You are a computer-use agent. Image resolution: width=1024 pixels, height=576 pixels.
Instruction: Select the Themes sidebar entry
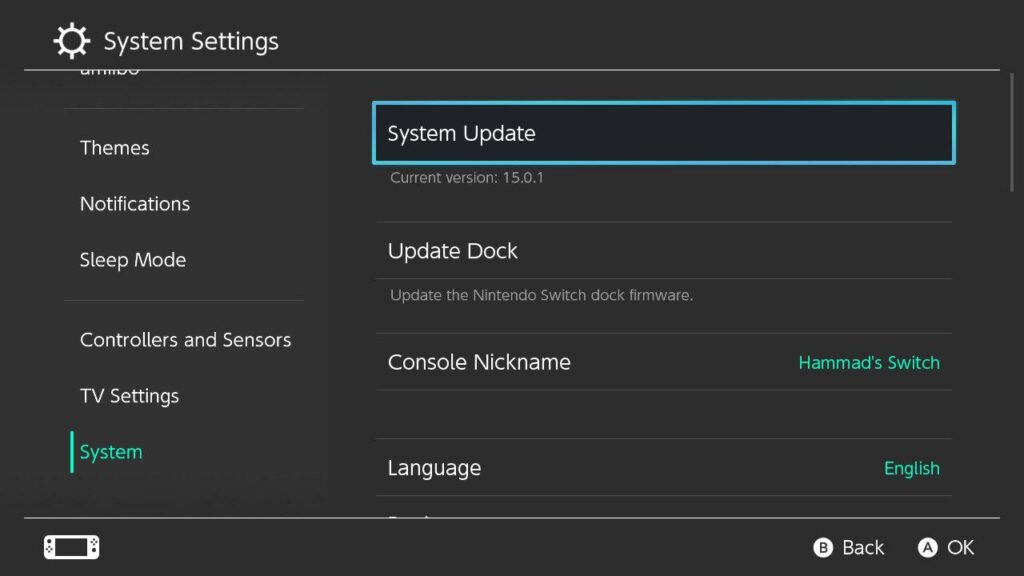point(114,147)
